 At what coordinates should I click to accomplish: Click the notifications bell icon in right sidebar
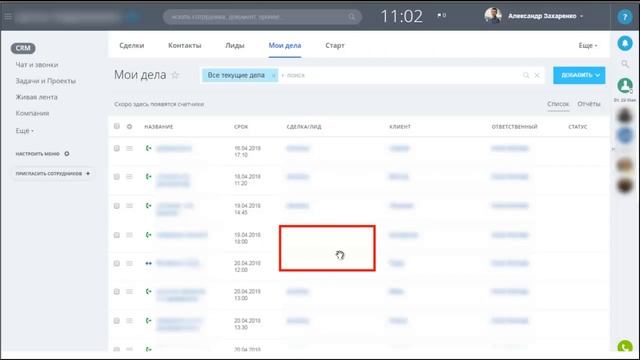tap(625, 43)
